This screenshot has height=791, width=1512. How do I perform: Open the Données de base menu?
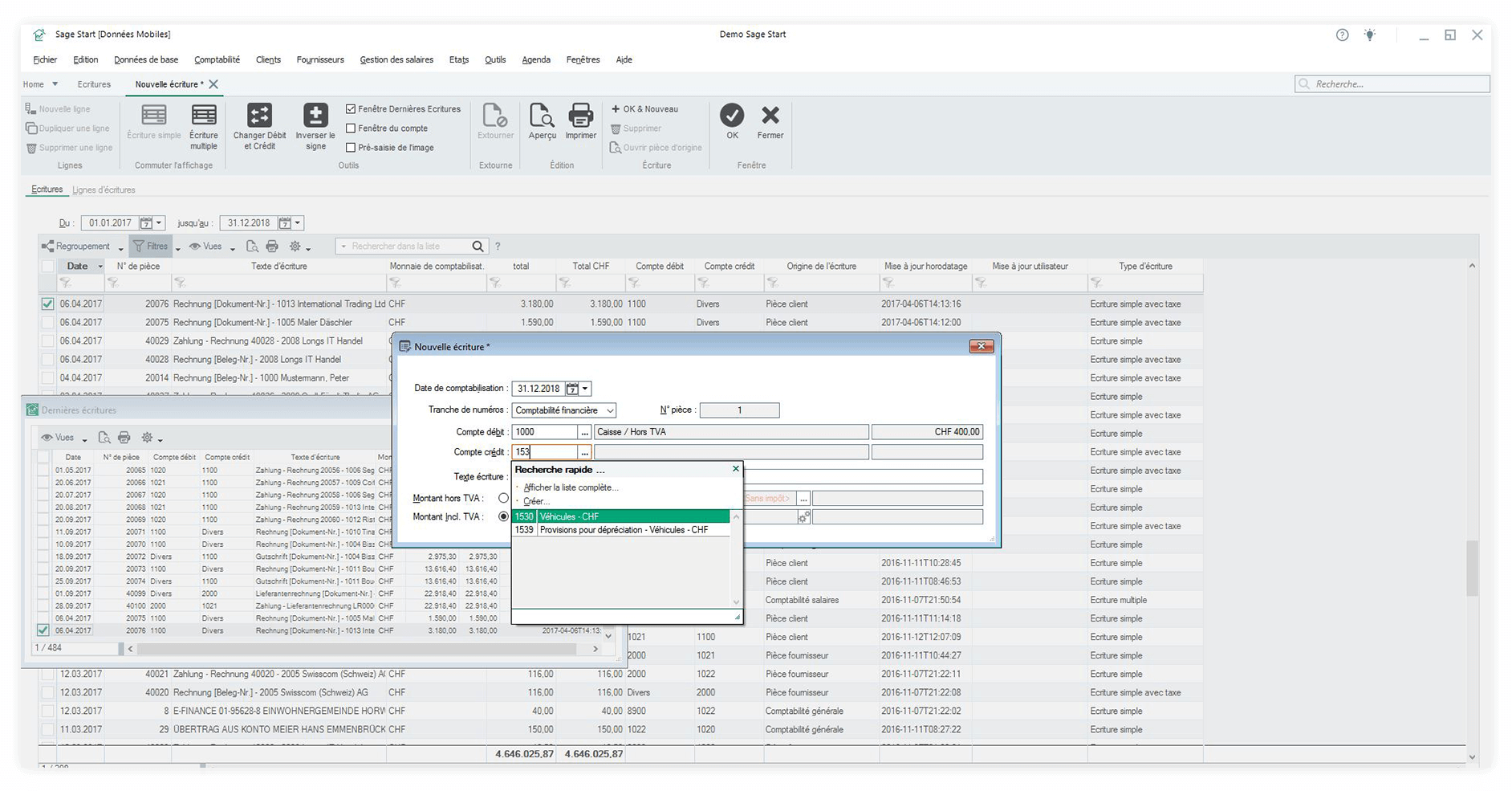146,59
